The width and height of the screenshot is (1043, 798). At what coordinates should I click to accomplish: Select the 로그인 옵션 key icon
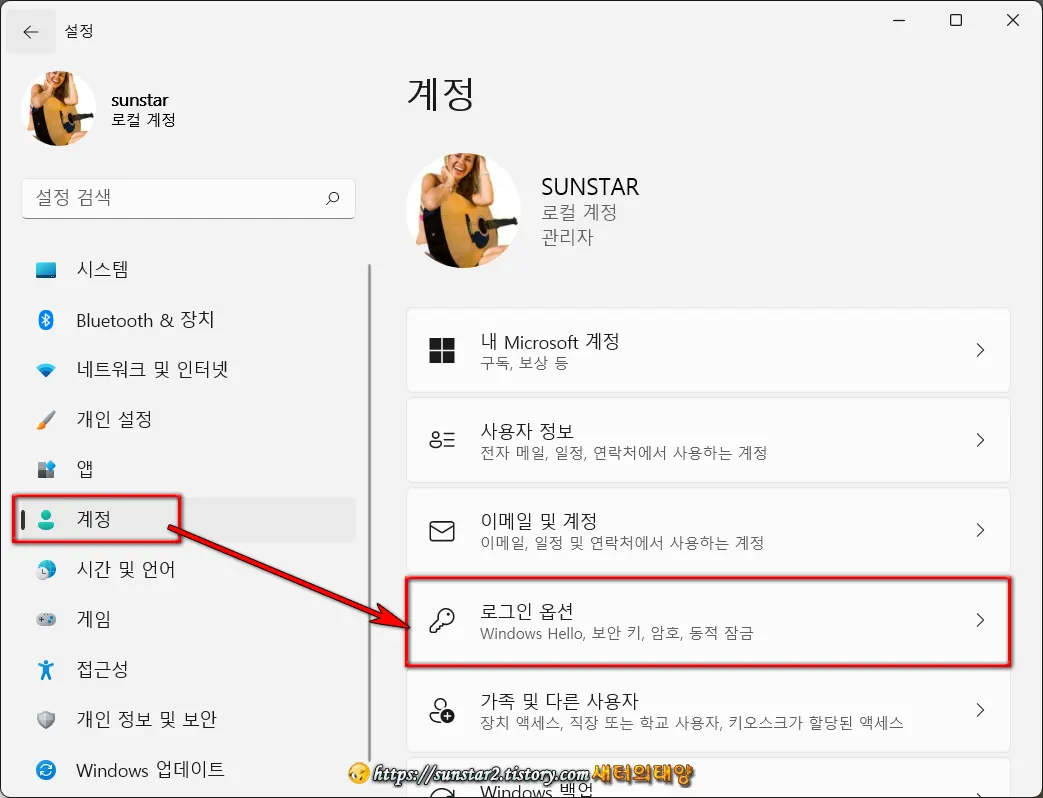pyautogui.click(x=442, y=620)
